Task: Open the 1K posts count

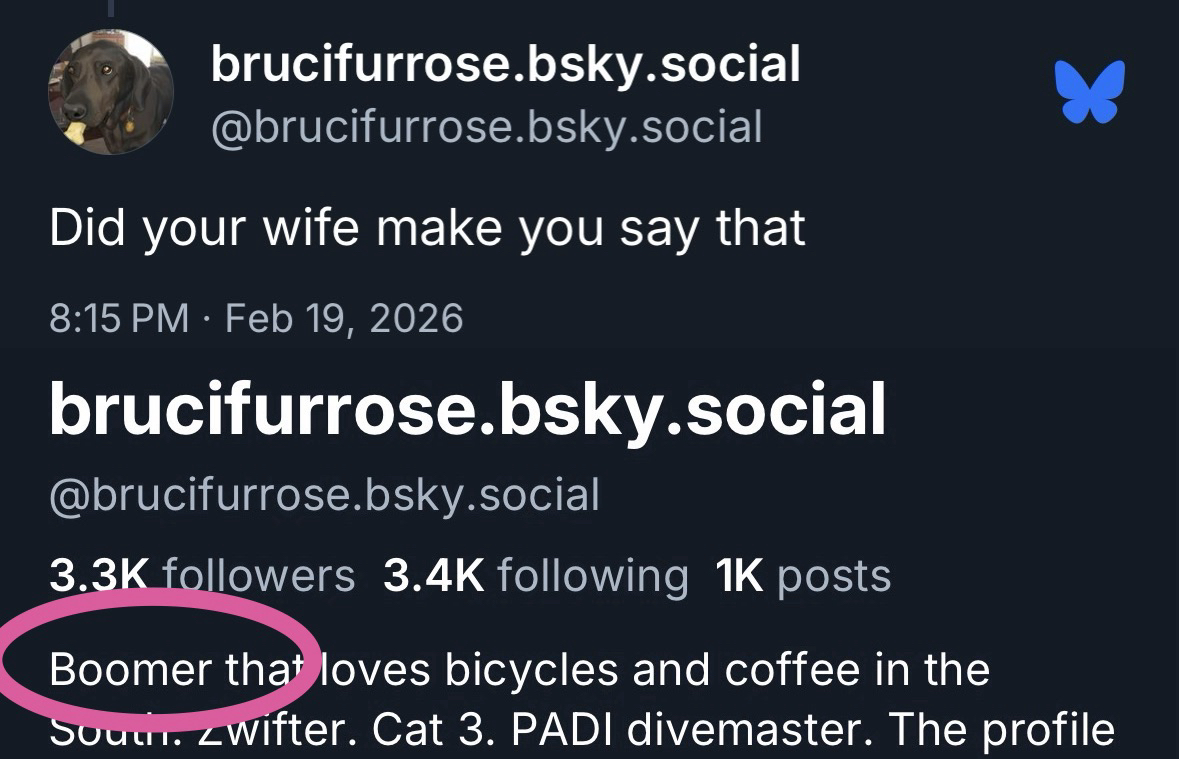Action: pos(803,576)
